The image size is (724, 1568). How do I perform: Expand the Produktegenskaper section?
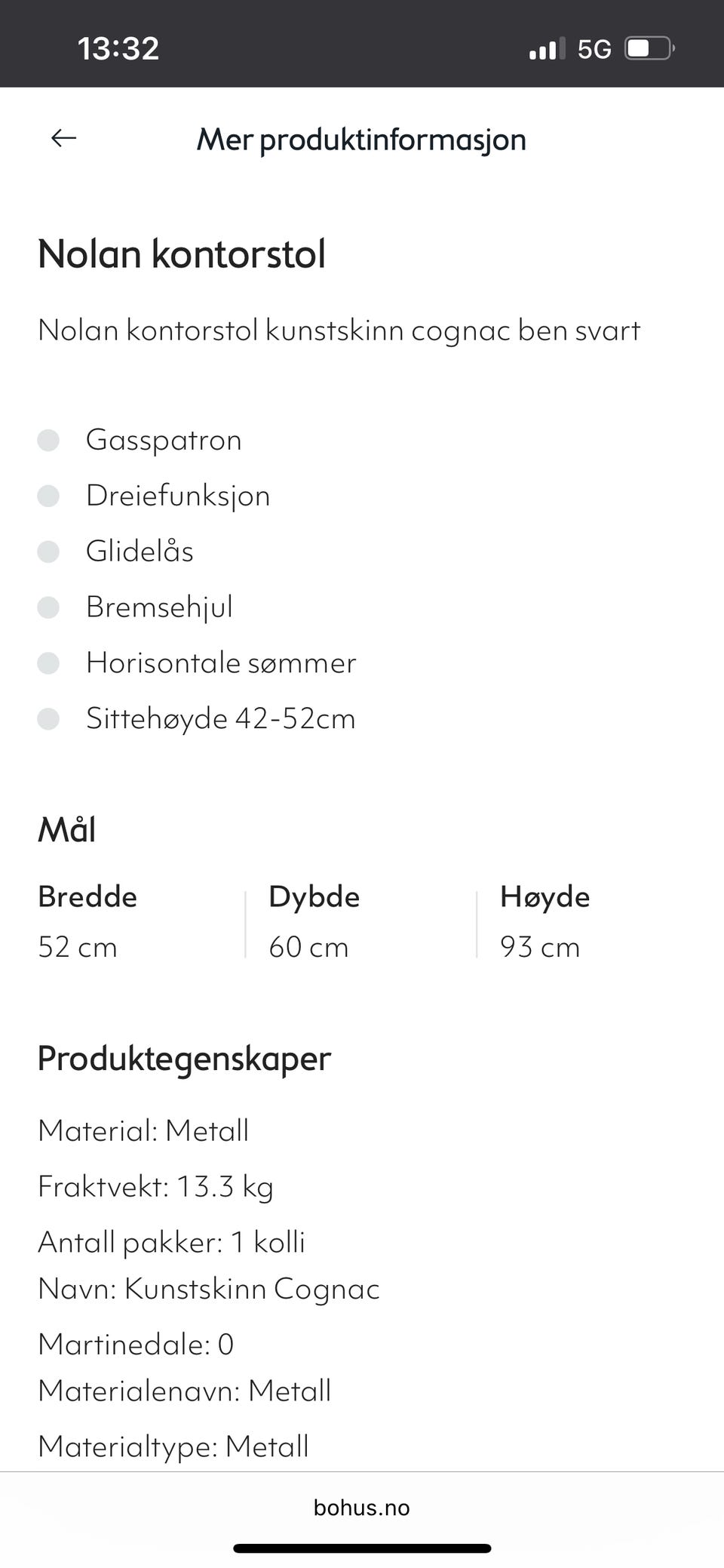184,1058
